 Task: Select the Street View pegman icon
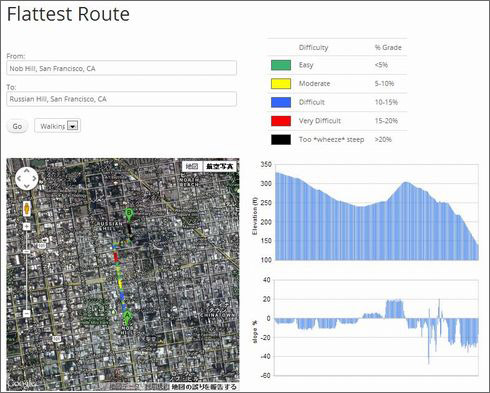(x=27, y=209)
